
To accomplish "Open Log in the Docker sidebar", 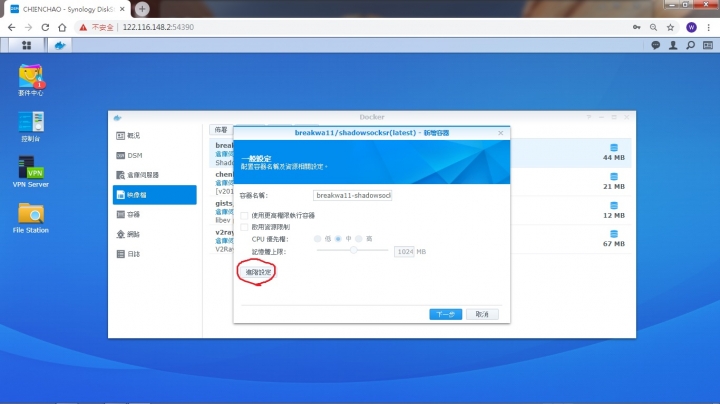I will [154, 254].
